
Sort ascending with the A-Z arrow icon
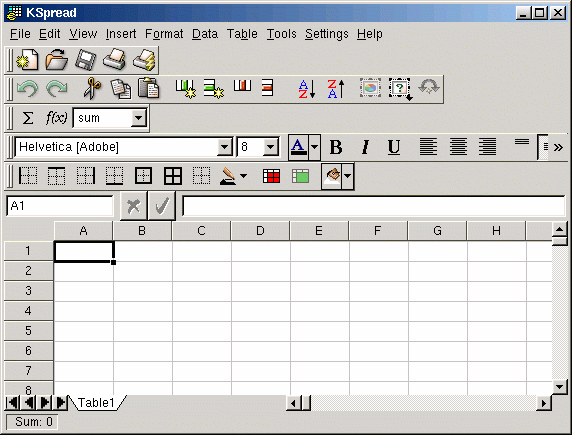[307, 89]
